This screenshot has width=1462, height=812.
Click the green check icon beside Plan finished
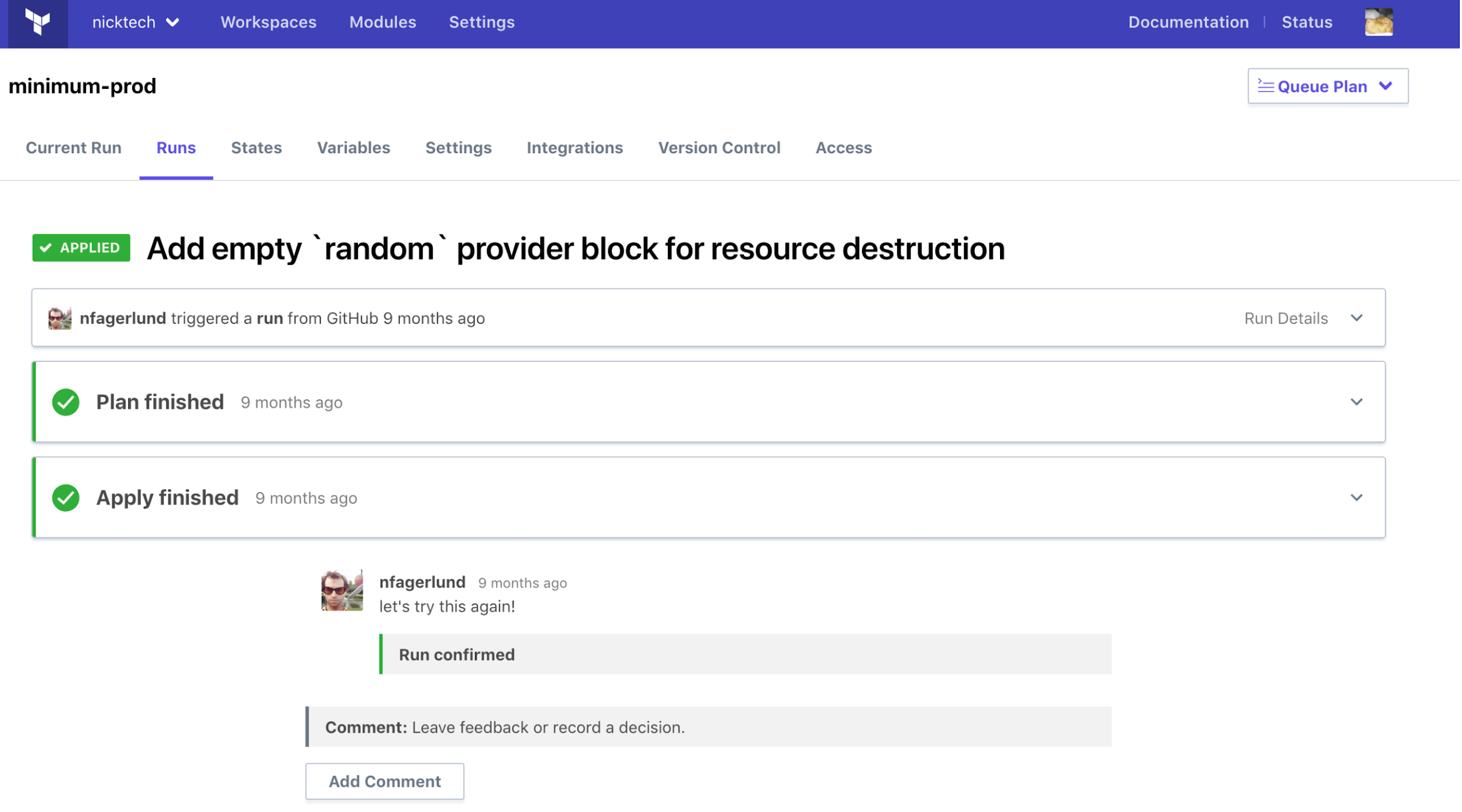[x=65, y=403]
